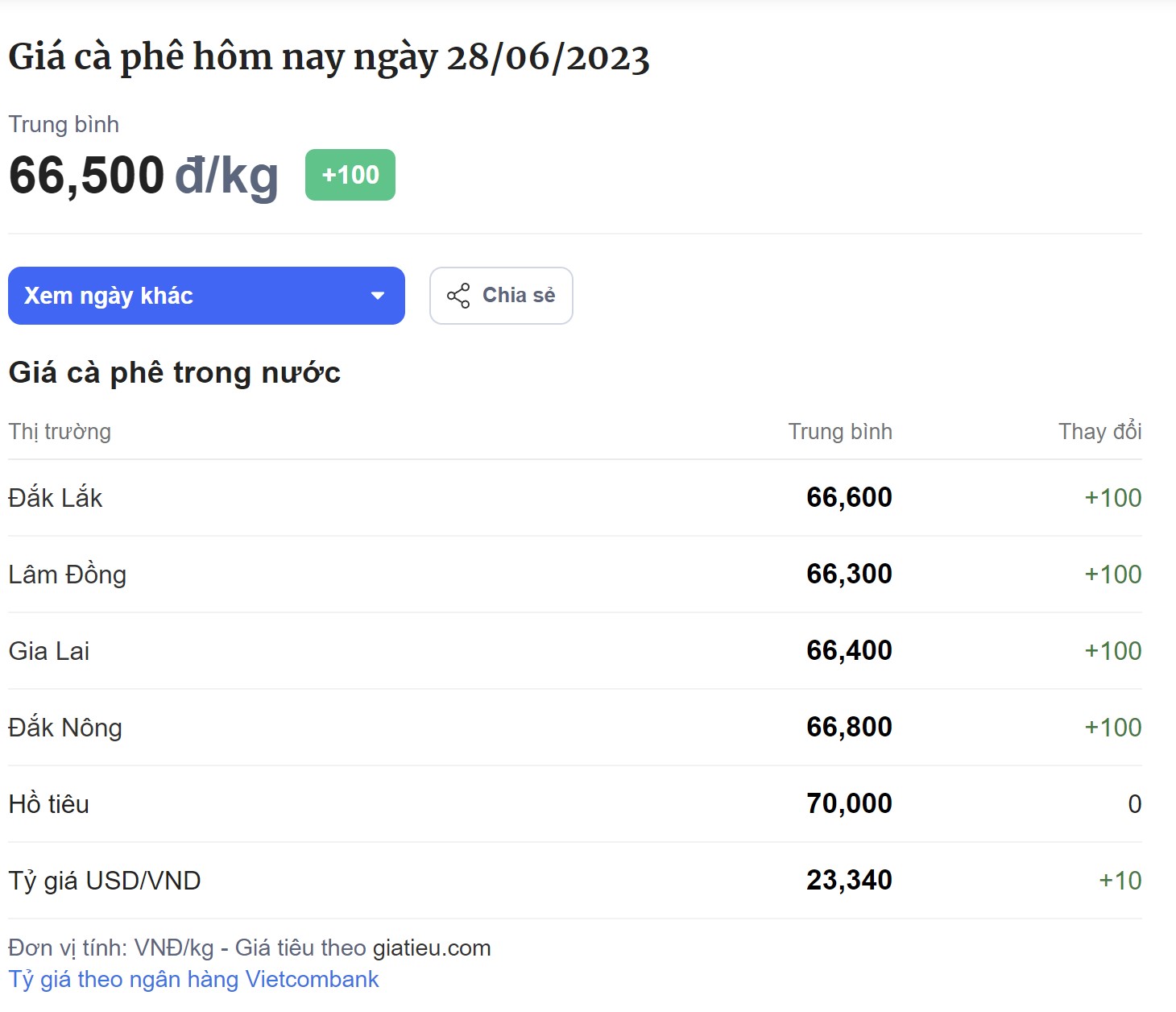Select the Hồ tiêu row

pyautogui.click(x=575, y=804)
